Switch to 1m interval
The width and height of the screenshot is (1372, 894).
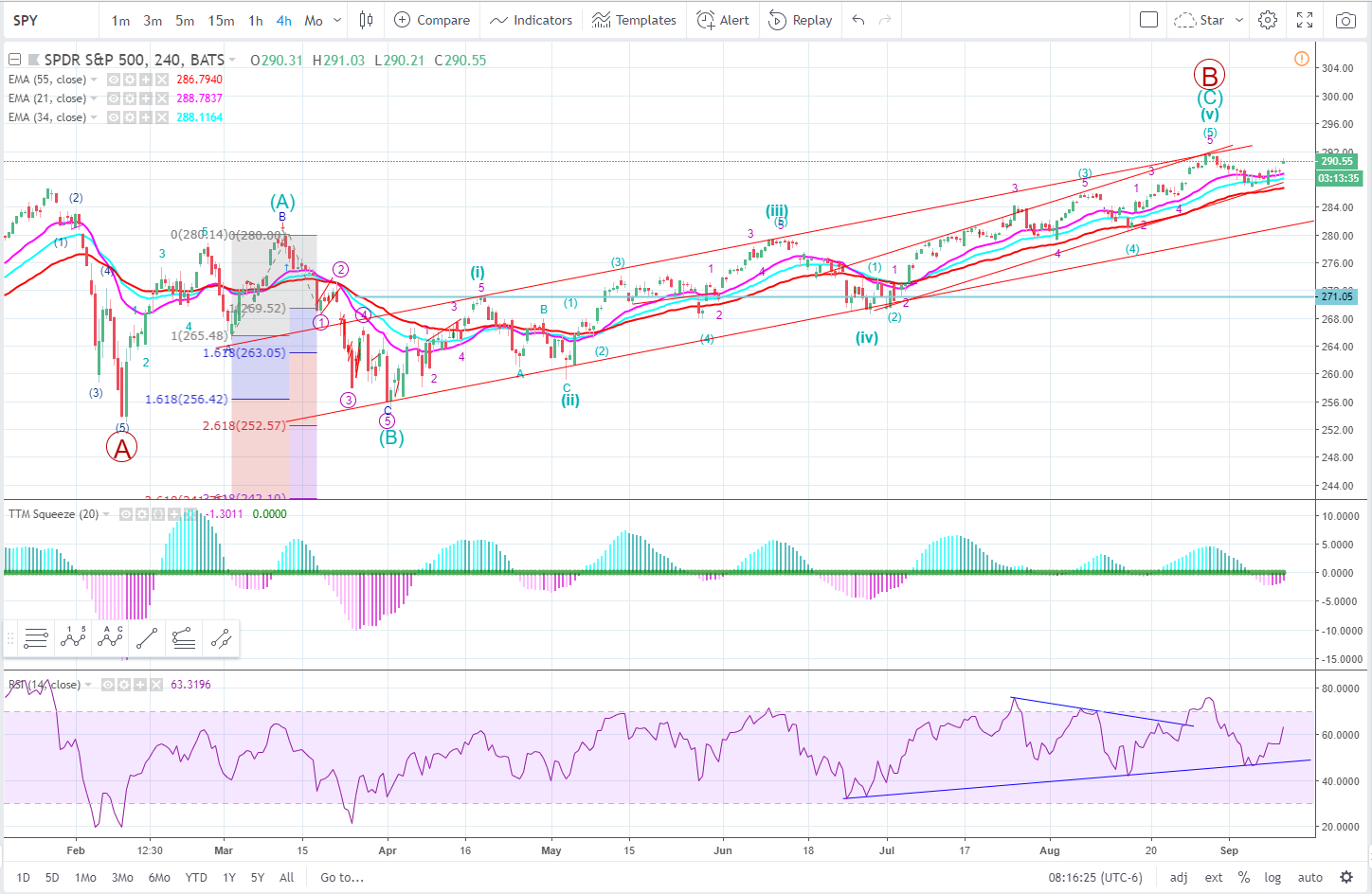(120, 20)
